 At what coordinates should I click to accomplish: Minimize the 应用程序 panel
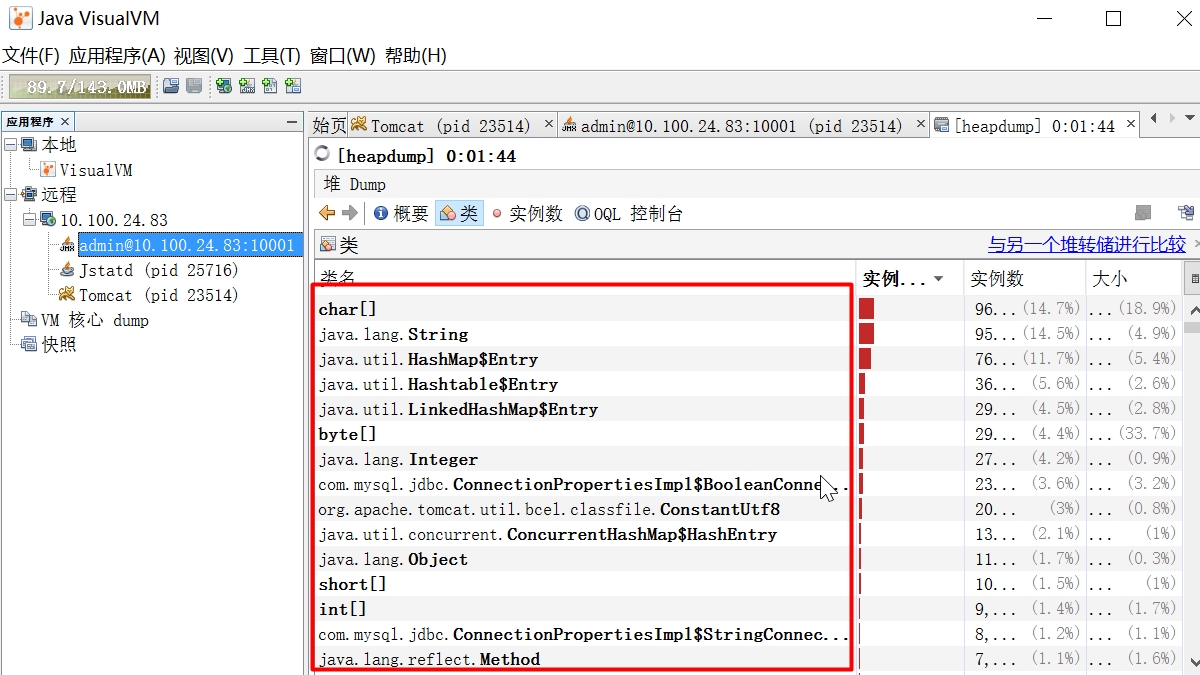292,121
